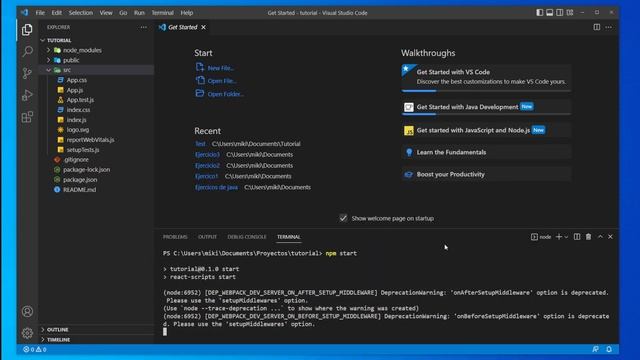Open the Source Control view icon
640x360 pixels.
27,73
